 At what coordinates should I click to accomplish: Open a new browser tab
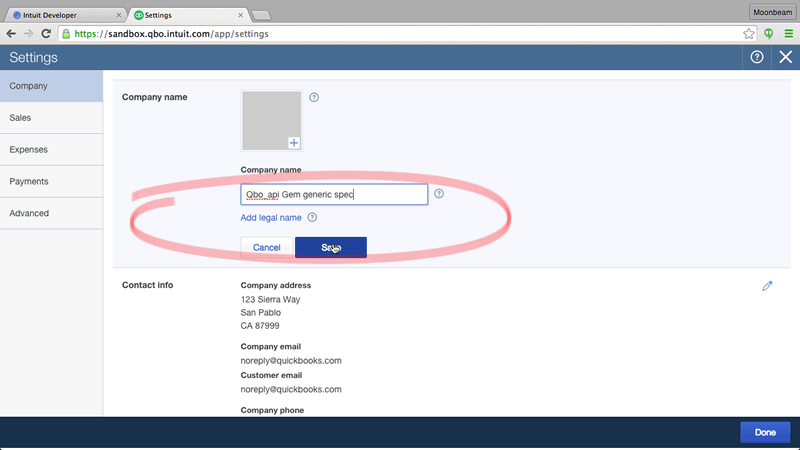pyautogui.click(x=261, y=15)
